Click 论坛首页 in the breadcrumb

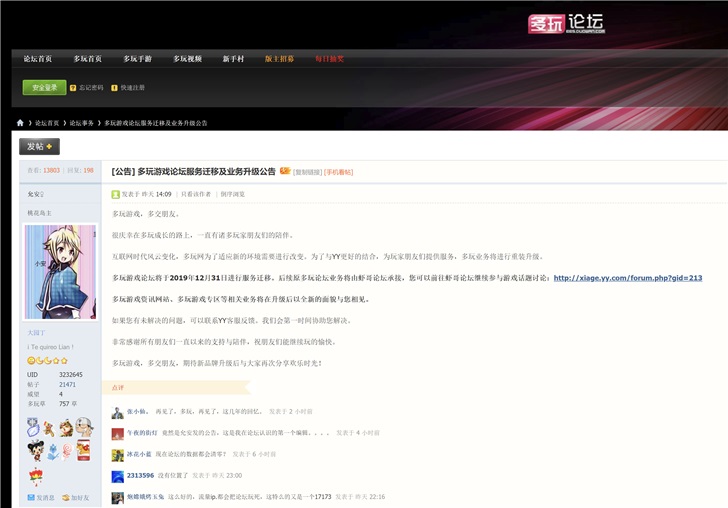[47, 123]
